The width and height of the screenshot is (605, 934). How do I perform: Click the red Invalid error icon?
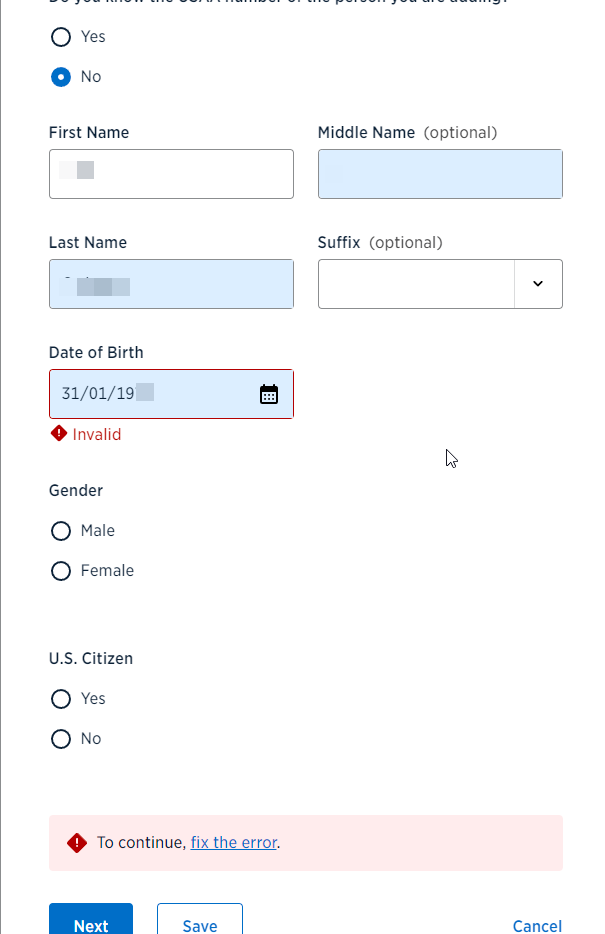(59, 434)
